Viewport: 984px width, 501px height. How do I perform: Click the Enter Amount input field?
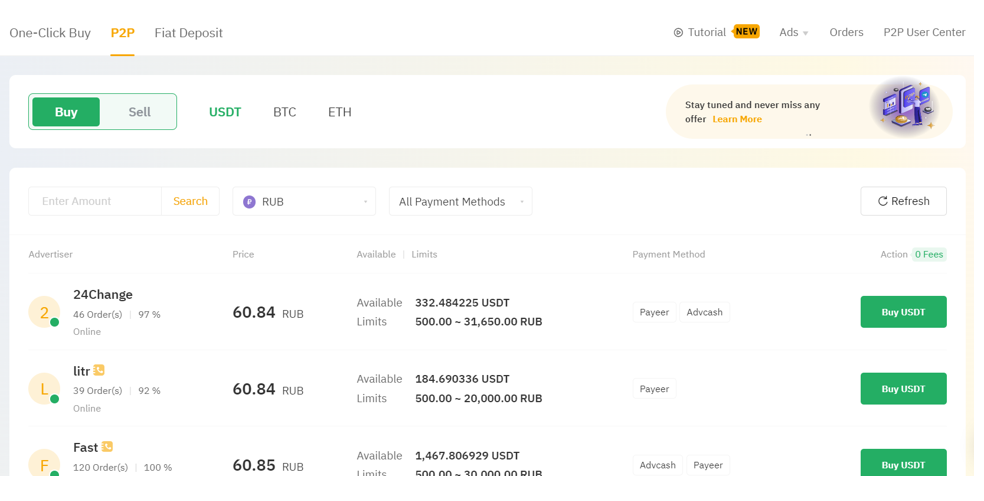(x=95, y=202)
